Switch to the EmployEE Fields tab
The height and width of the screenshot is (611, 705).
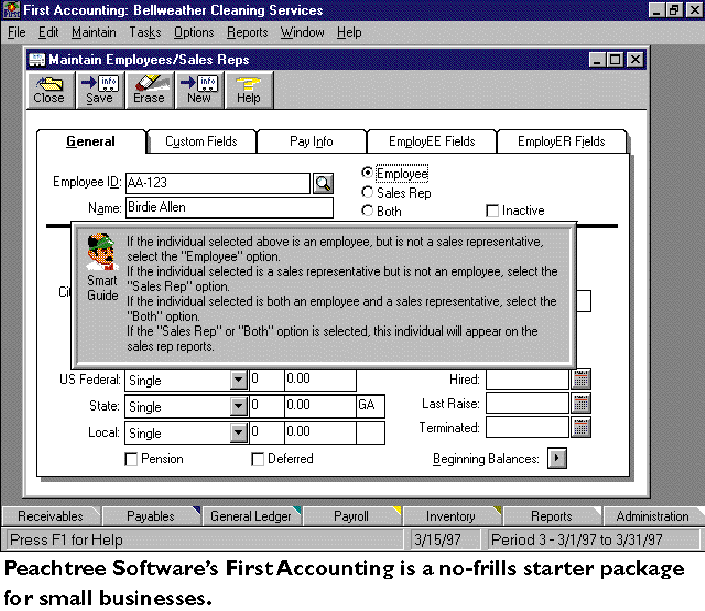click(432, 142)
